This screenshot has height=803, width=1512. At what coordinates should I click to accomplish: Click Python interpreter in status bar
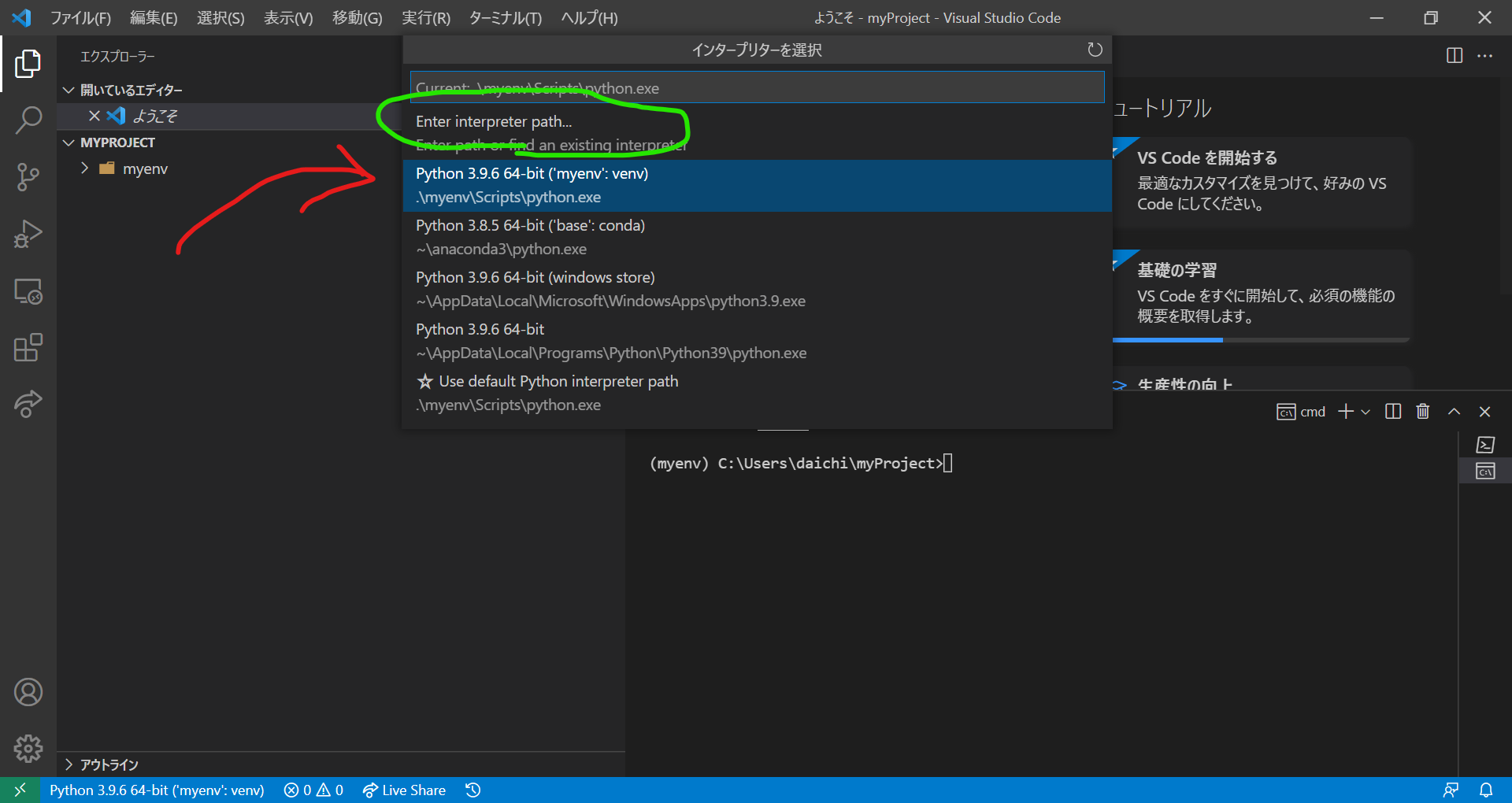tap(157, 790)
